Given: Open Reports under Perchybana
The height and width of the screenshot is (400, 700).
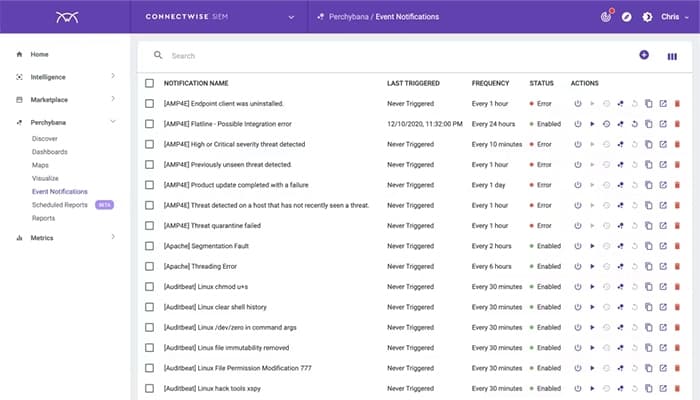Looking at the screenshot, I should pyautogui.click(x=43, y=218).
